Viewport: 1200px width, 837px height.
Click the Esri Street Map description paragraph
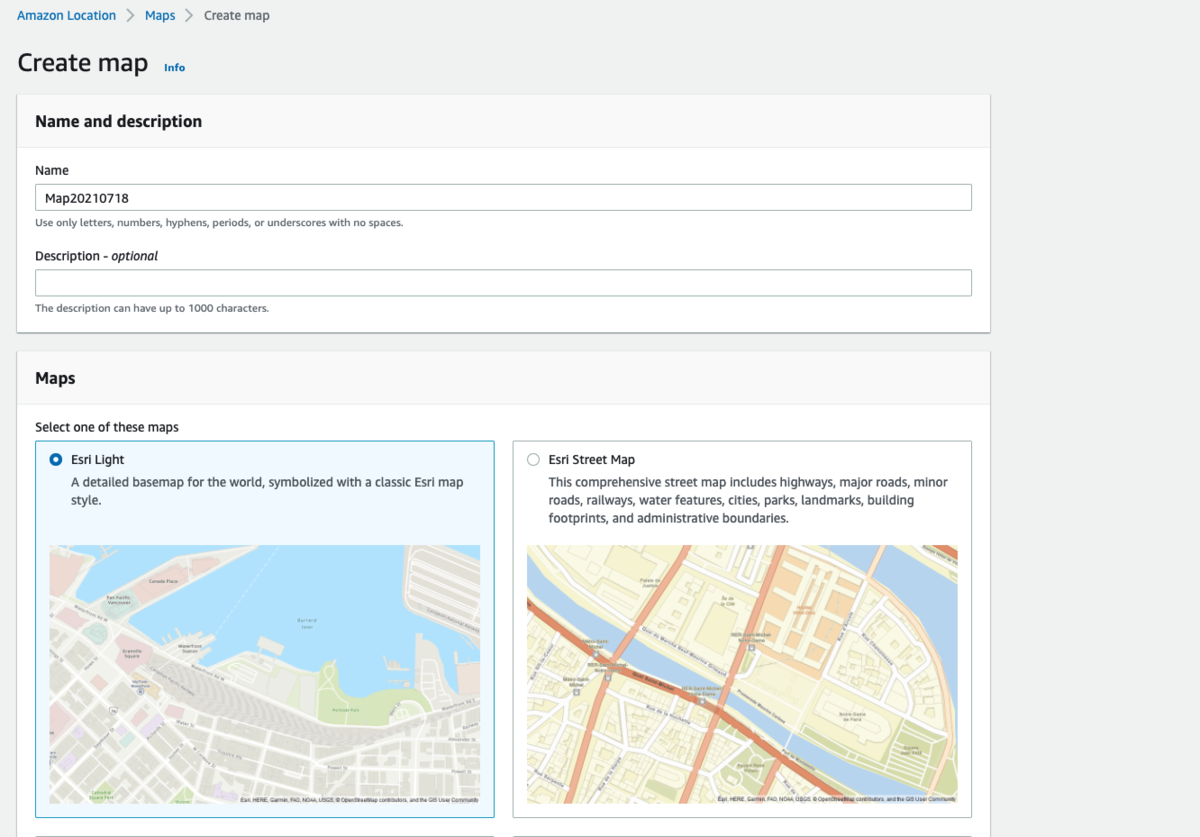tap(748, 500)
